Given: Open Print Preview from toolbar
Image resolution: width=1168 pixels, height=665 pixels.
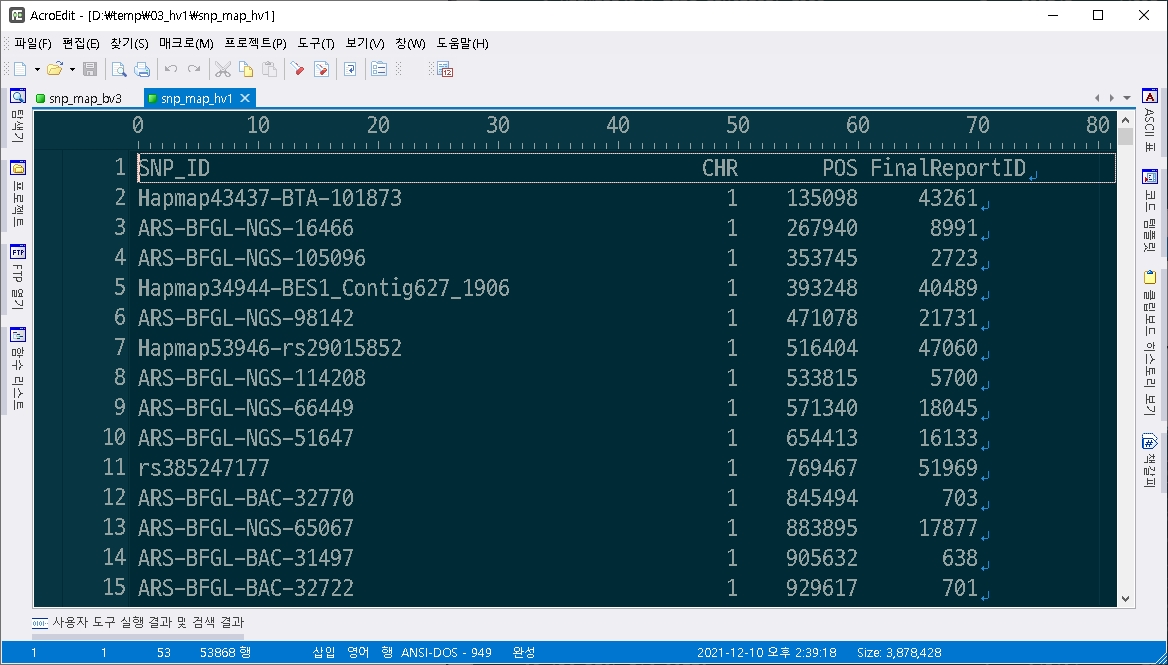Looking at the screenshot, I should point(119,69).
